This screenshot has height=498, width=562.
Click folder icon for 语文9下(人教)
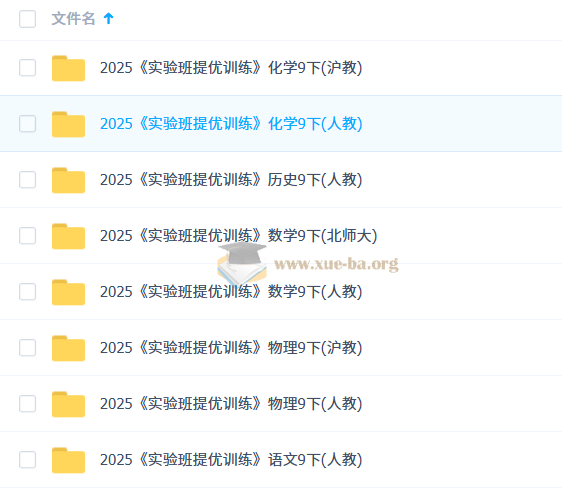tap(68, 460)
